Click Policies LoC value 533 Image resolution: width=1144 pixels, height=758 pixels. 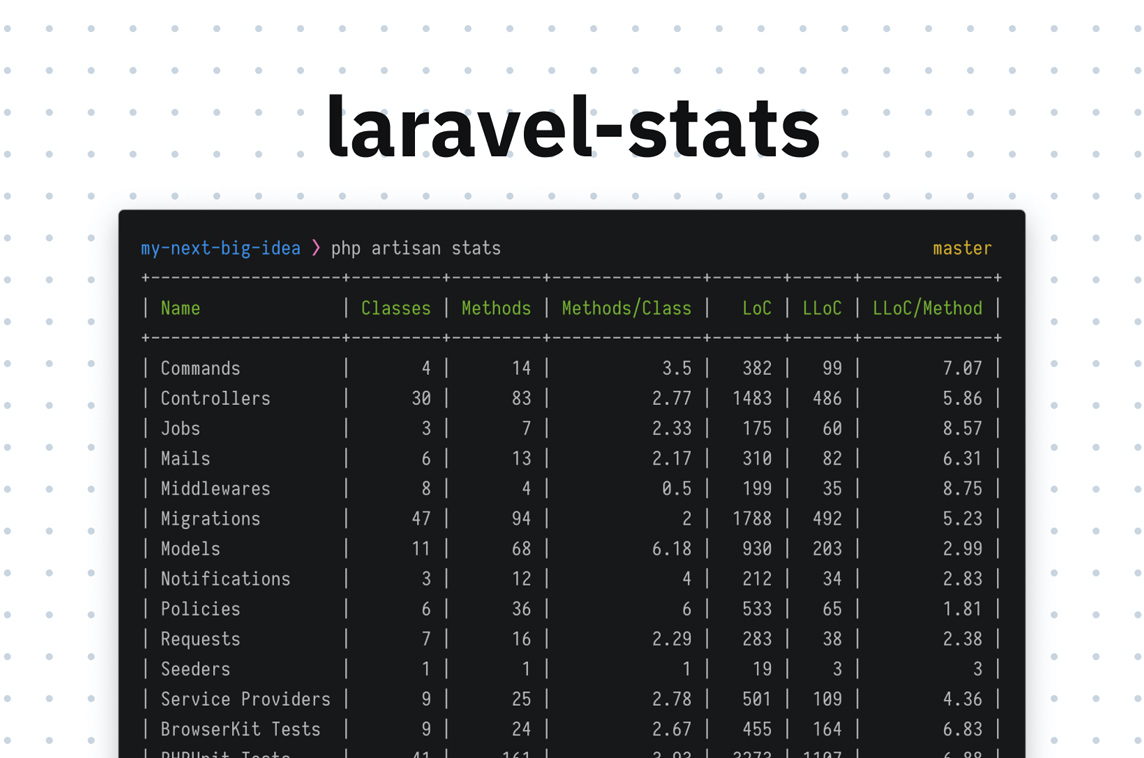(x=757, y=608)
